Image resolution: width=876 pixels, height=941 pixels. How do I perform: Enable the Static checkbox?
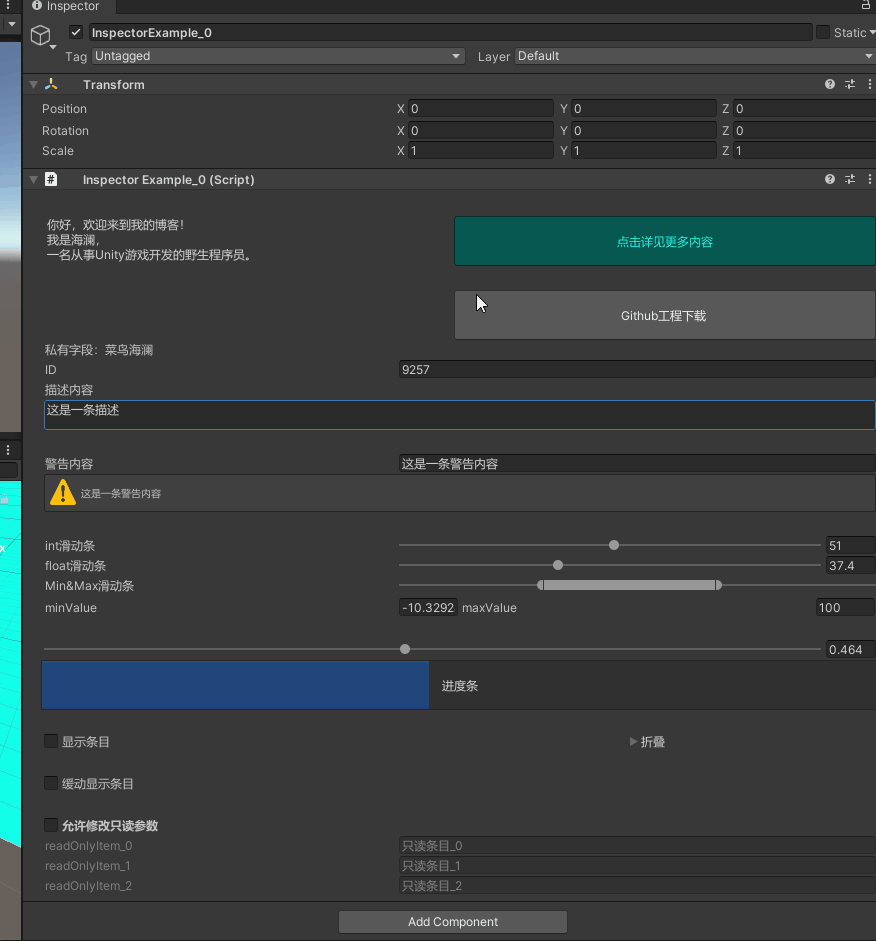coord(823,32)
